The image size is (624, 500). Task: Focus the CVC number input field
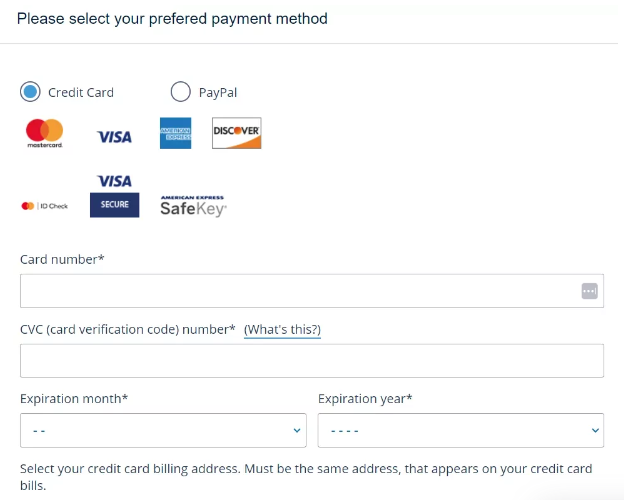(312, 361)
